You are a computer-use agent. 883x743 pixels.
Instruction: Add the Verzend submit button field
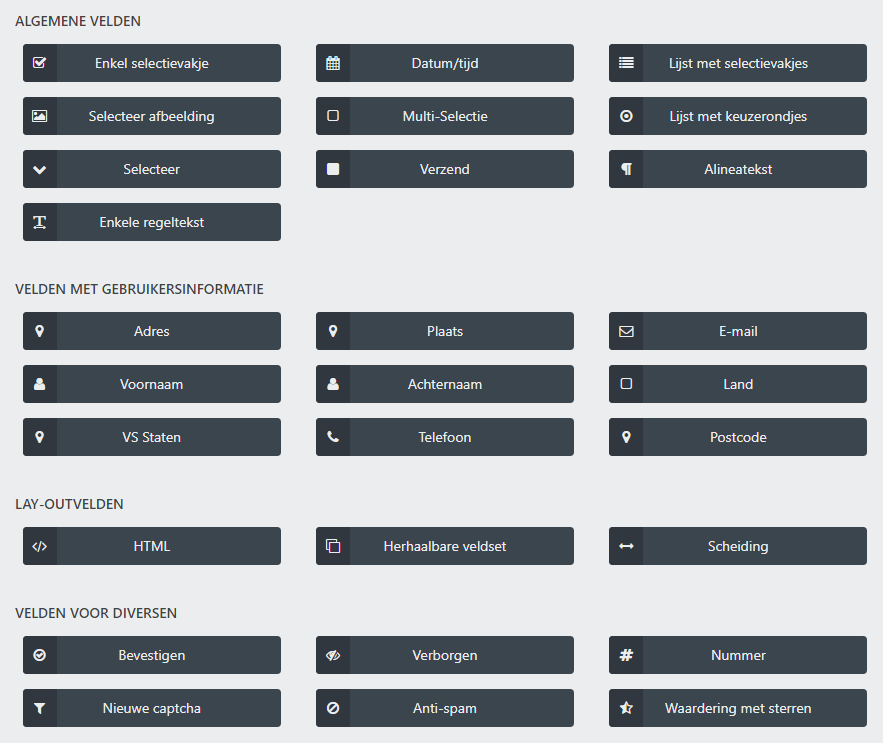[445, 169]
